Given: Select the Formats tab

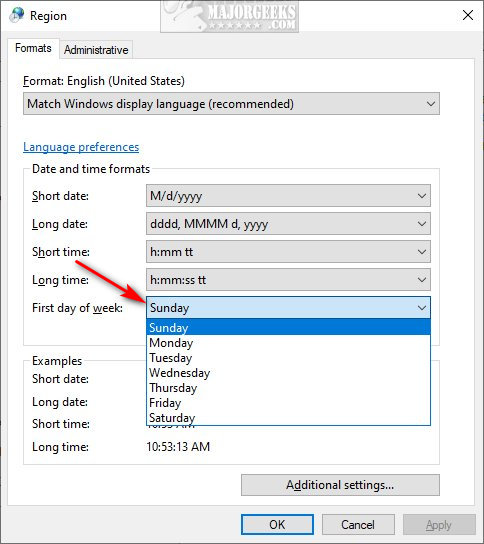Looking at the screenshot, I should pyautogui.click(x=33, y=48).
